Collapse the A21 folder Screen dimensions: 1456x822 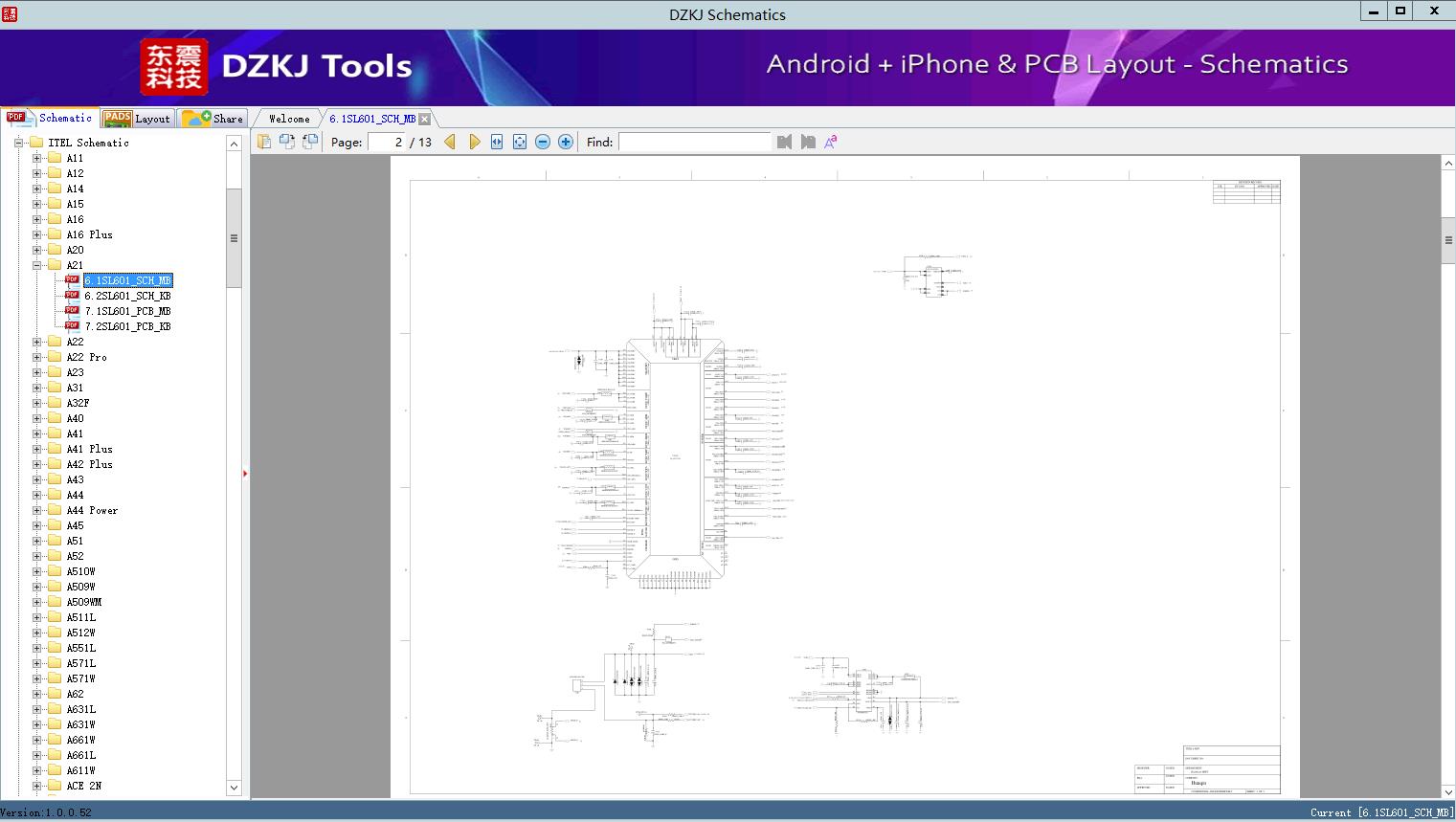[36, 265]
